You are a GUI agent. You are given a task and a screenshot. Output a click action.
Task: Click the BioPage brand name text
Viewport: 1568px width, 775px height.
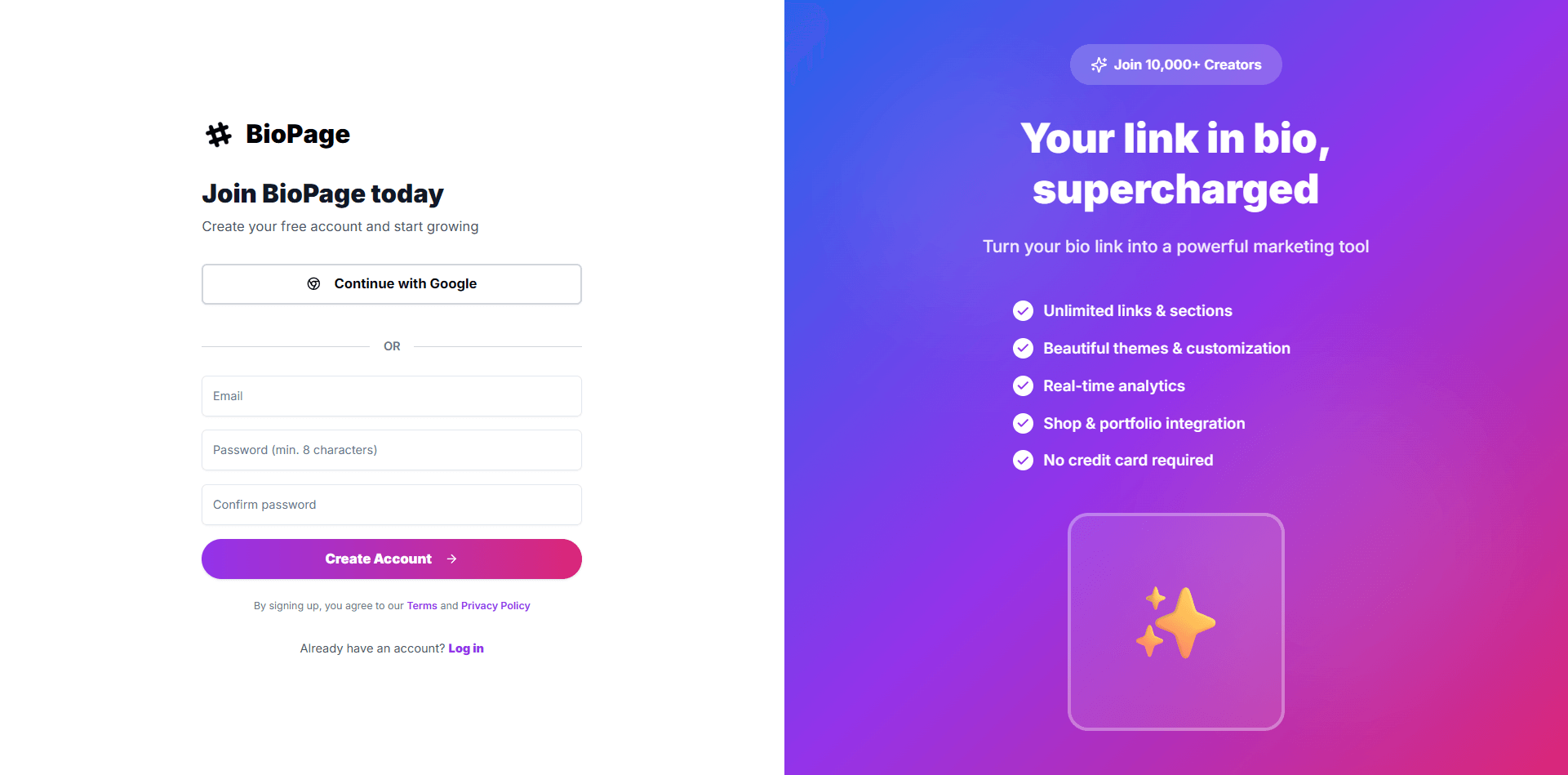click(298, 135)
